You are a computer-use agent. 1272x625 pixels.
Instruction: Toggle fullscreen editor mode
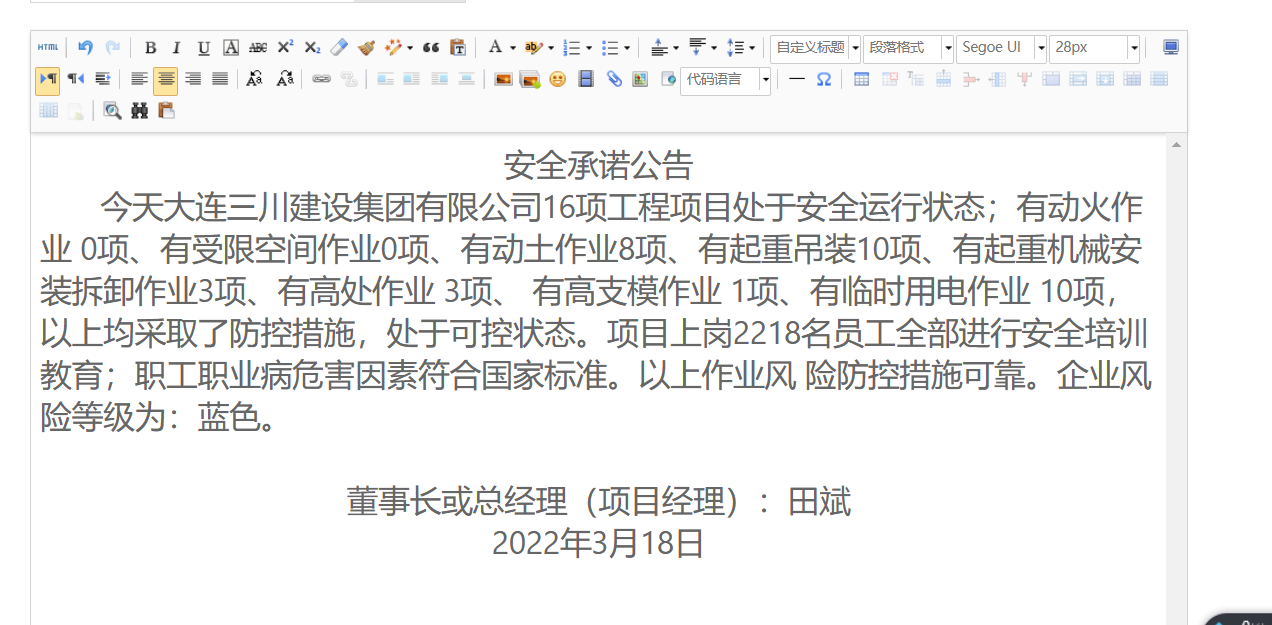(x=1170, y=47)
